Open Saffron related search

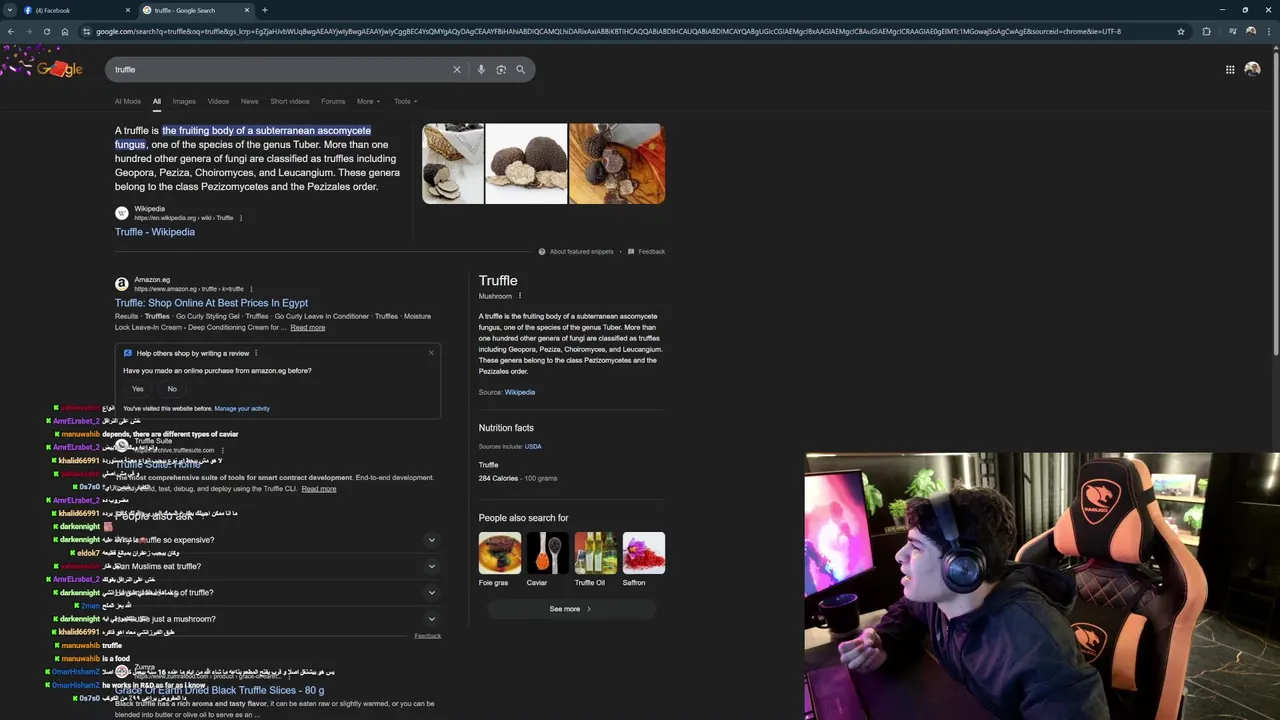643,560
